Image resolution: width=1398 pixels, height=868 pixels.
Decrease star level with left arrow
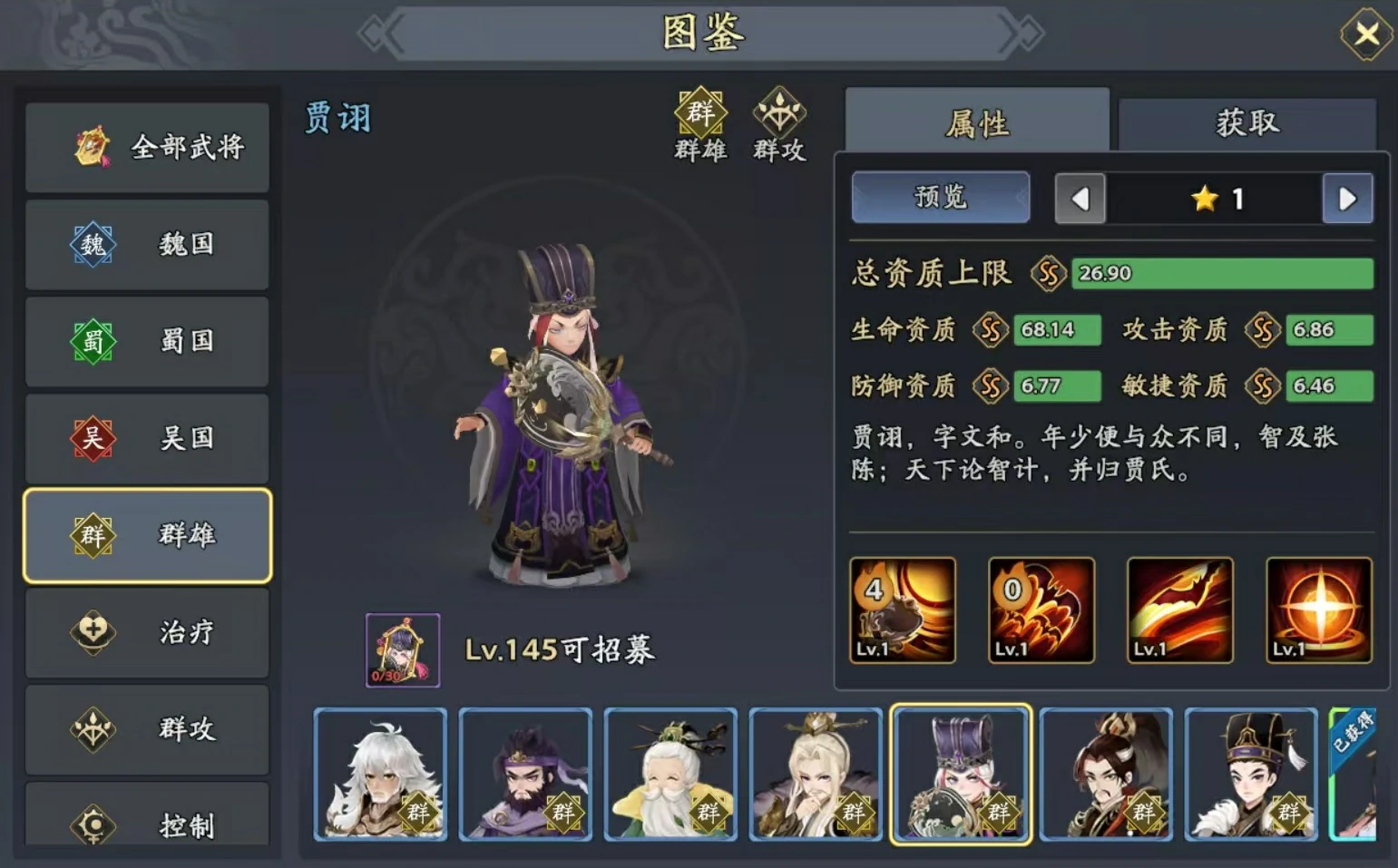point(1080,199)
